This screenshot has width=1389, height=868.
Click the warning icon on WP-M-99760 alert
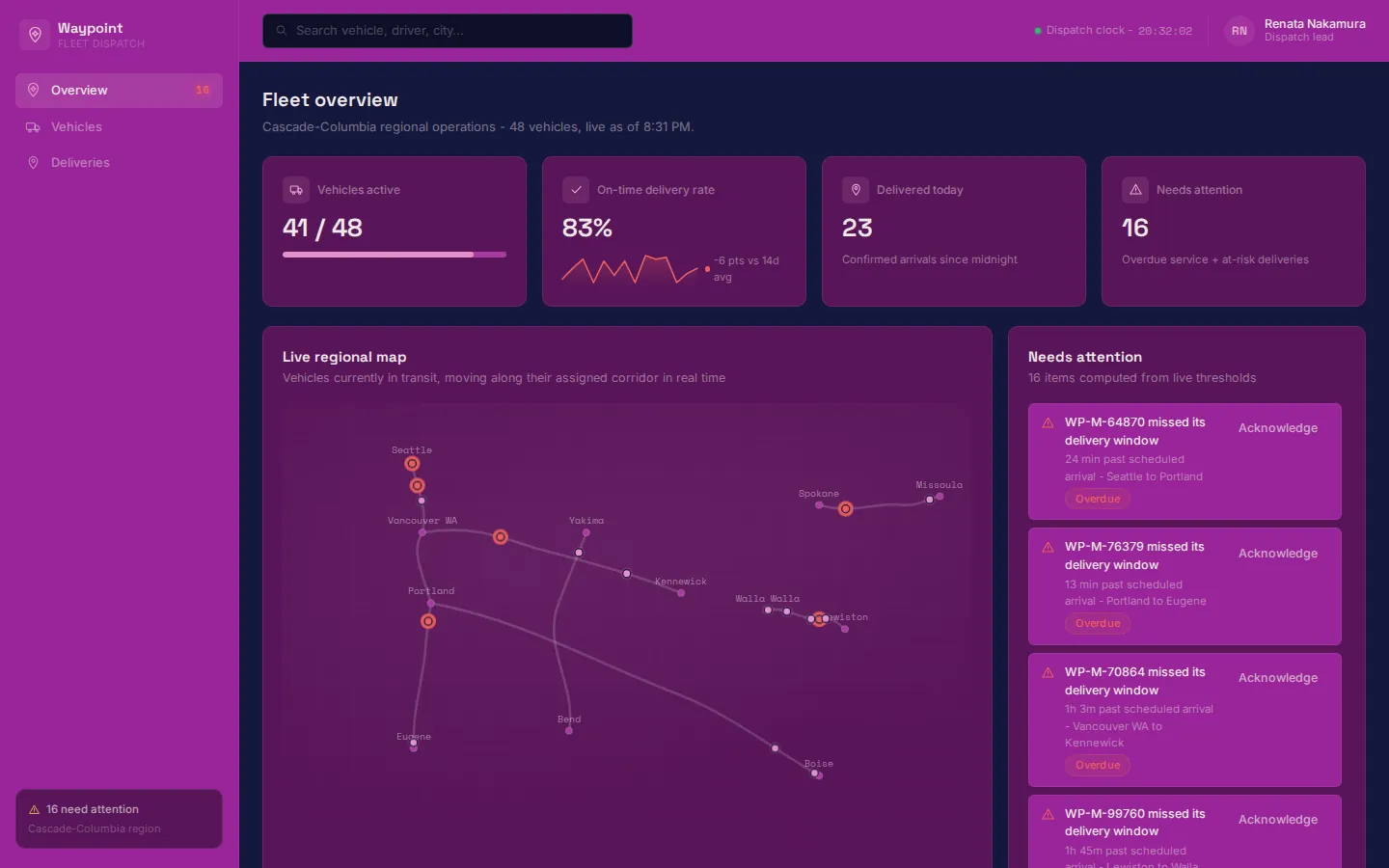[x=1049, y=814]
